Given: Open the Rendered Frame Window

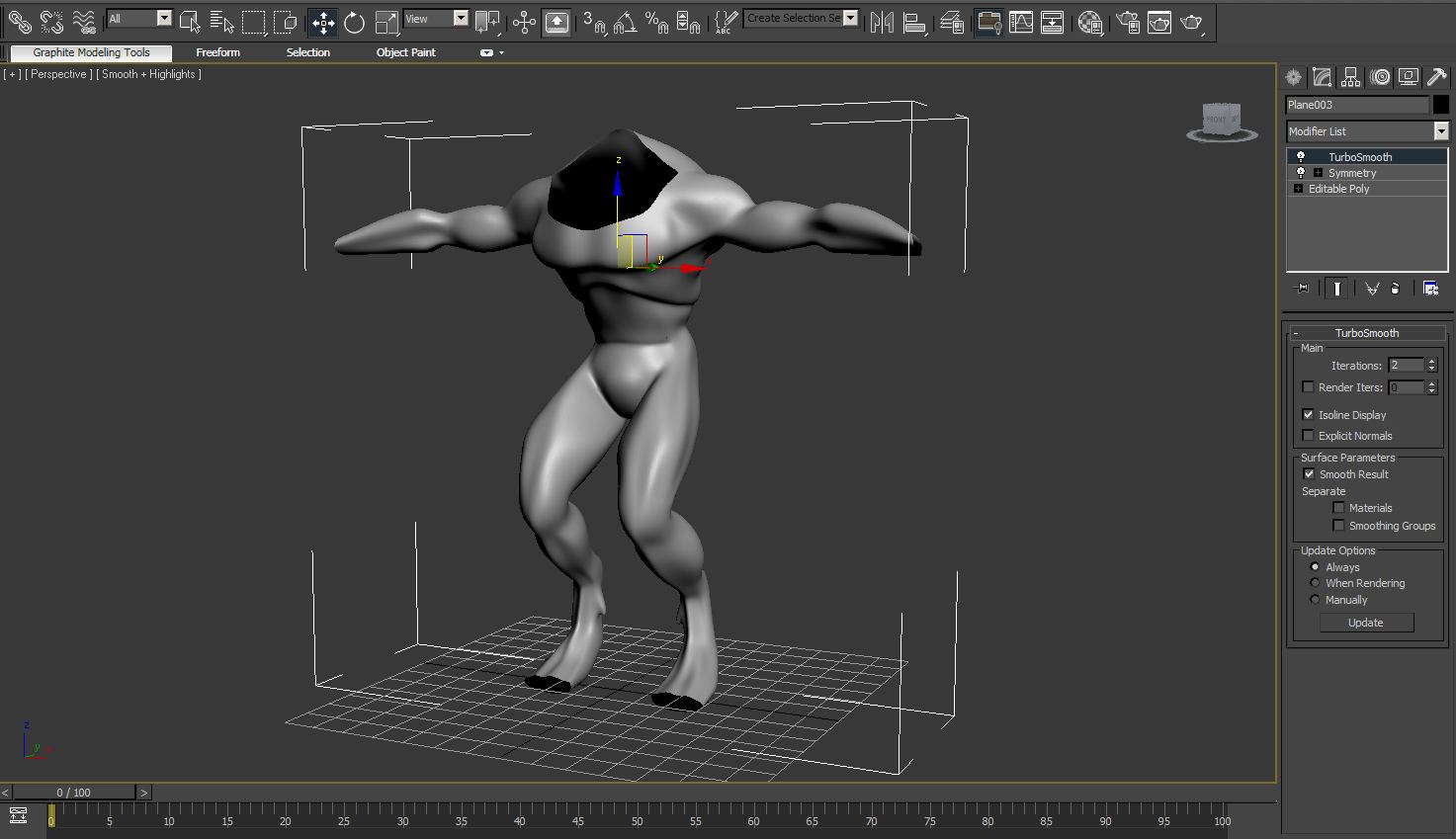Looking at the screenshot, I should click(x=1159, y=21).
